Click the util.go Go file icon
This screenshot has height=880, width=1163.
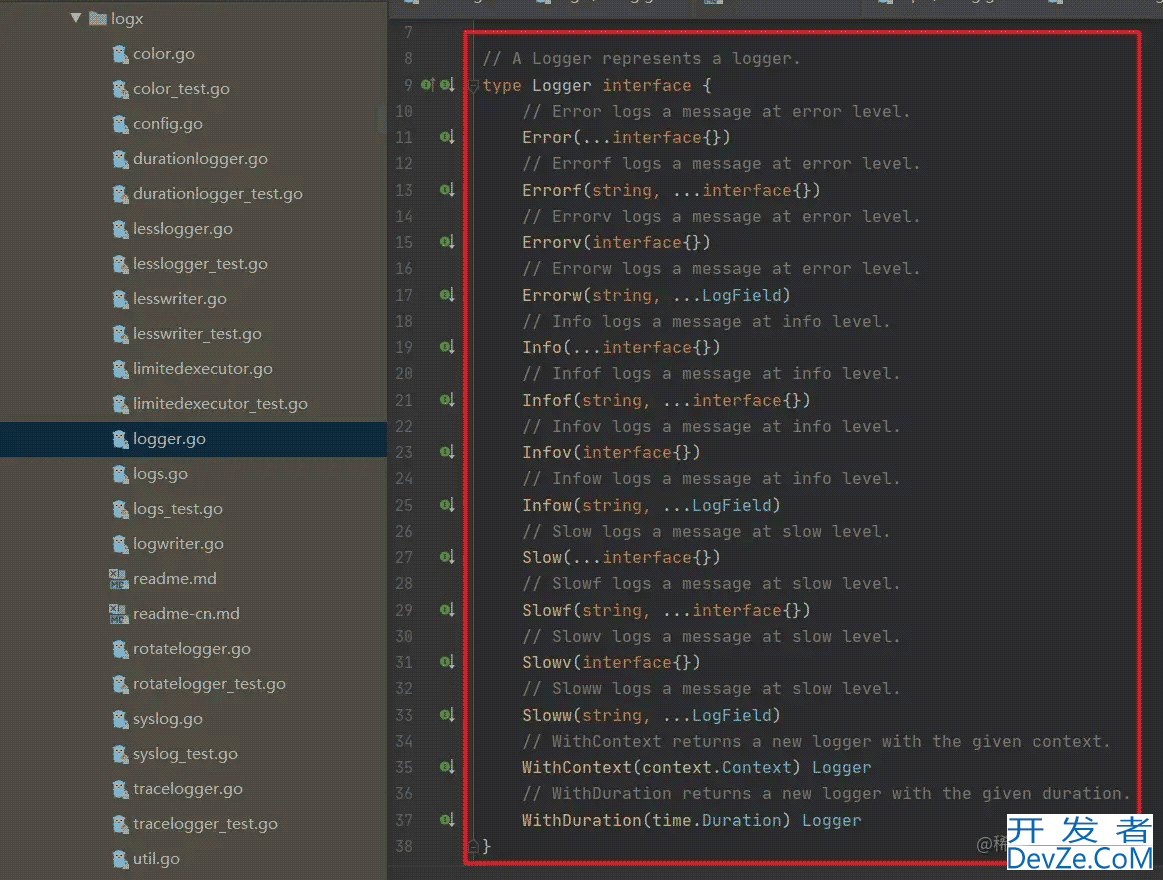click(x=119, y=858)
